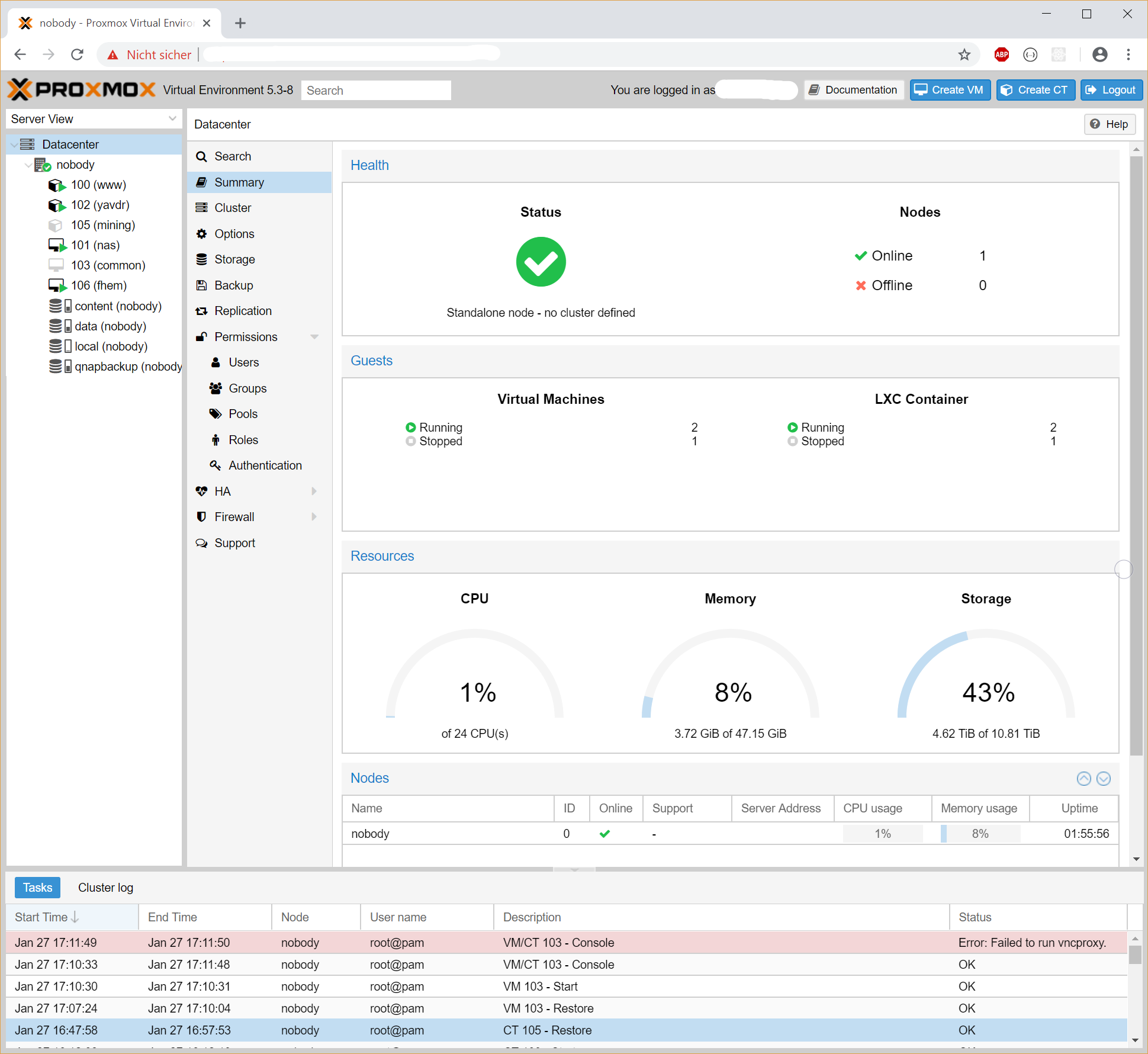This screenshot has height=1054, width=1148.
Task: Click the Backup floppy disk icon
Action: point(202,285)
